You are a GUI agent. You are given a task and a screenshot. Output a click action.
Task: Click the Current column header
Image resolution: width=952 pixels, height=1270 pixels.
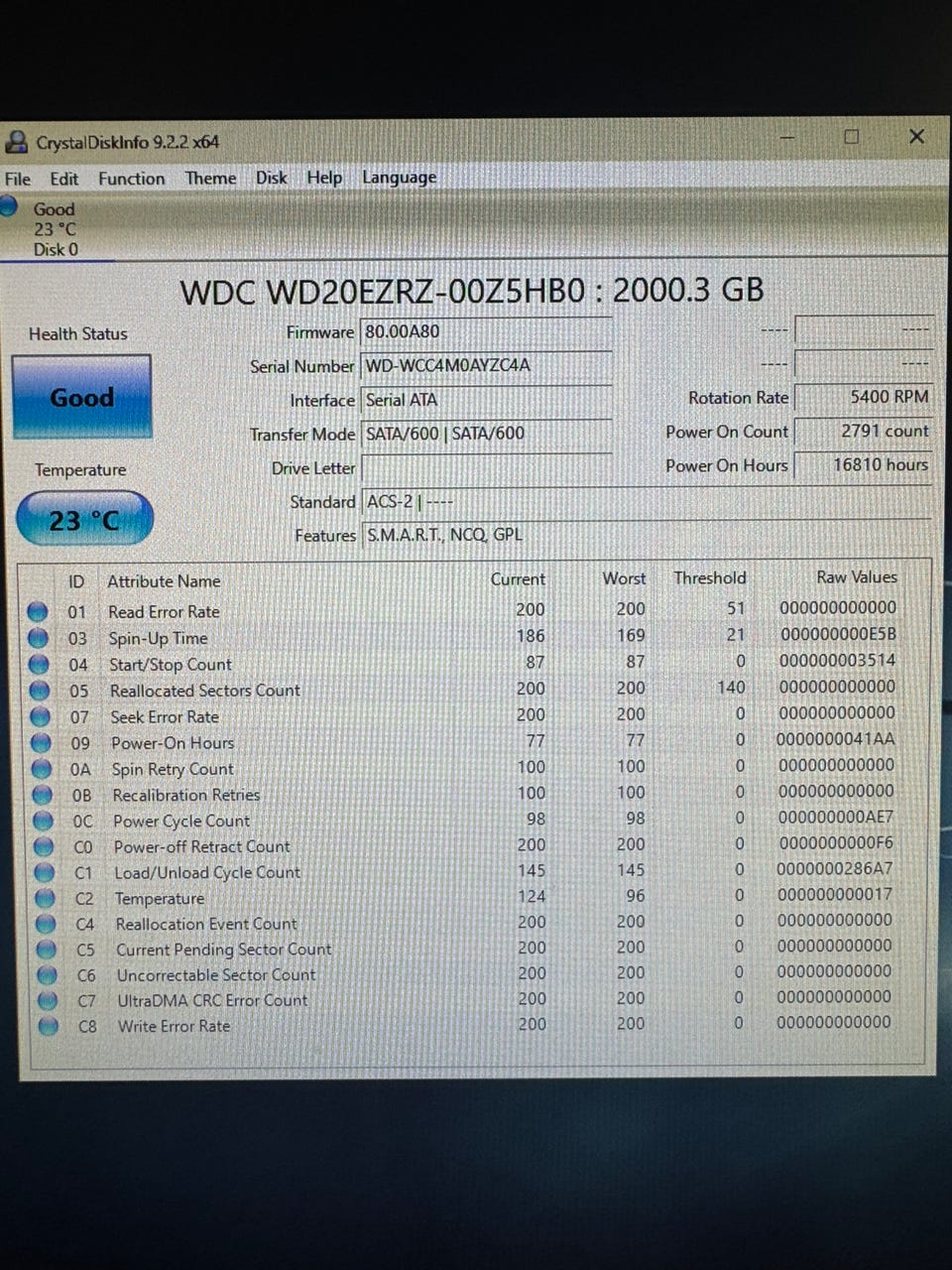pyautogui.click(x=518, y=579)
